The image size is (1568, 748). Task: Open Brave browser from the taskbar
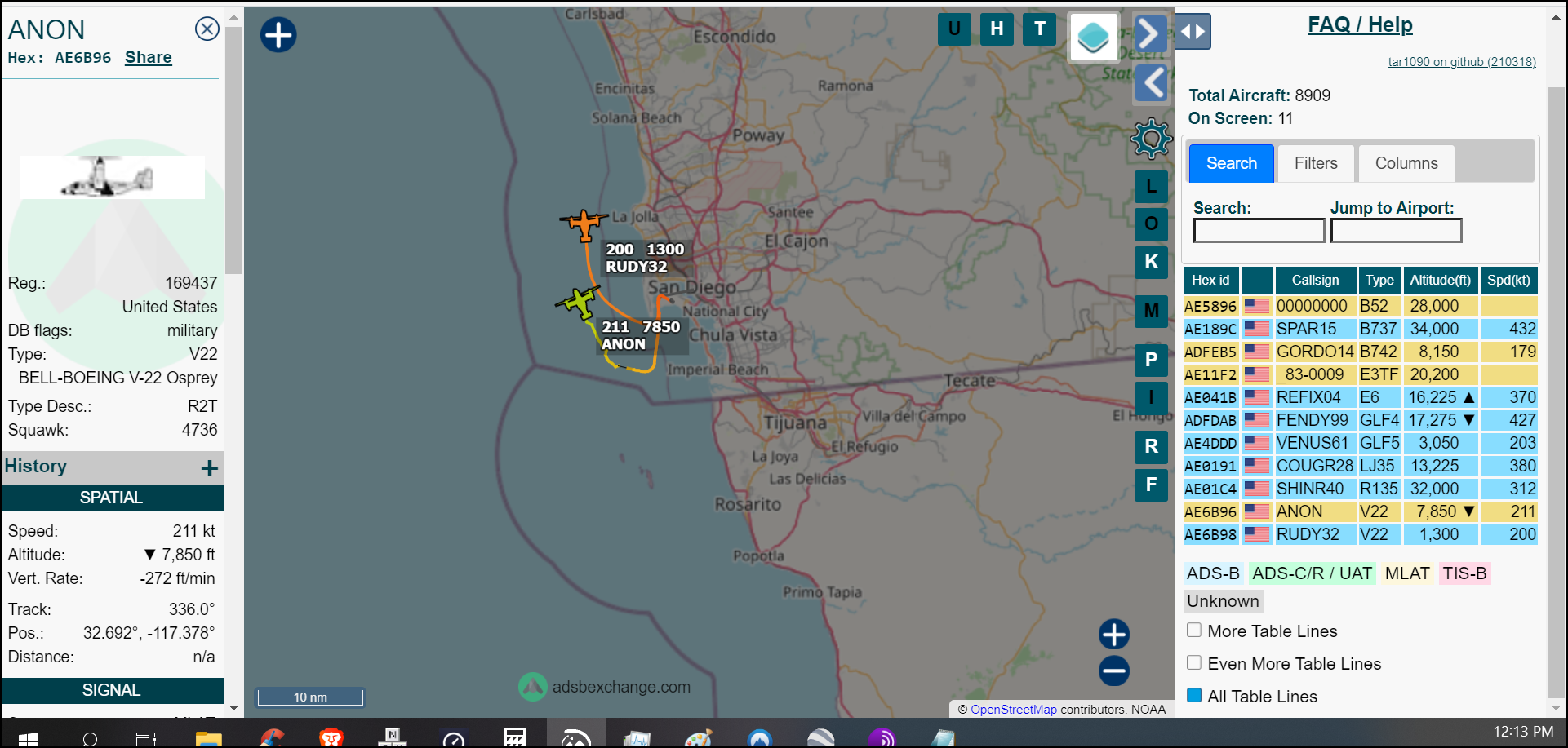331,738
